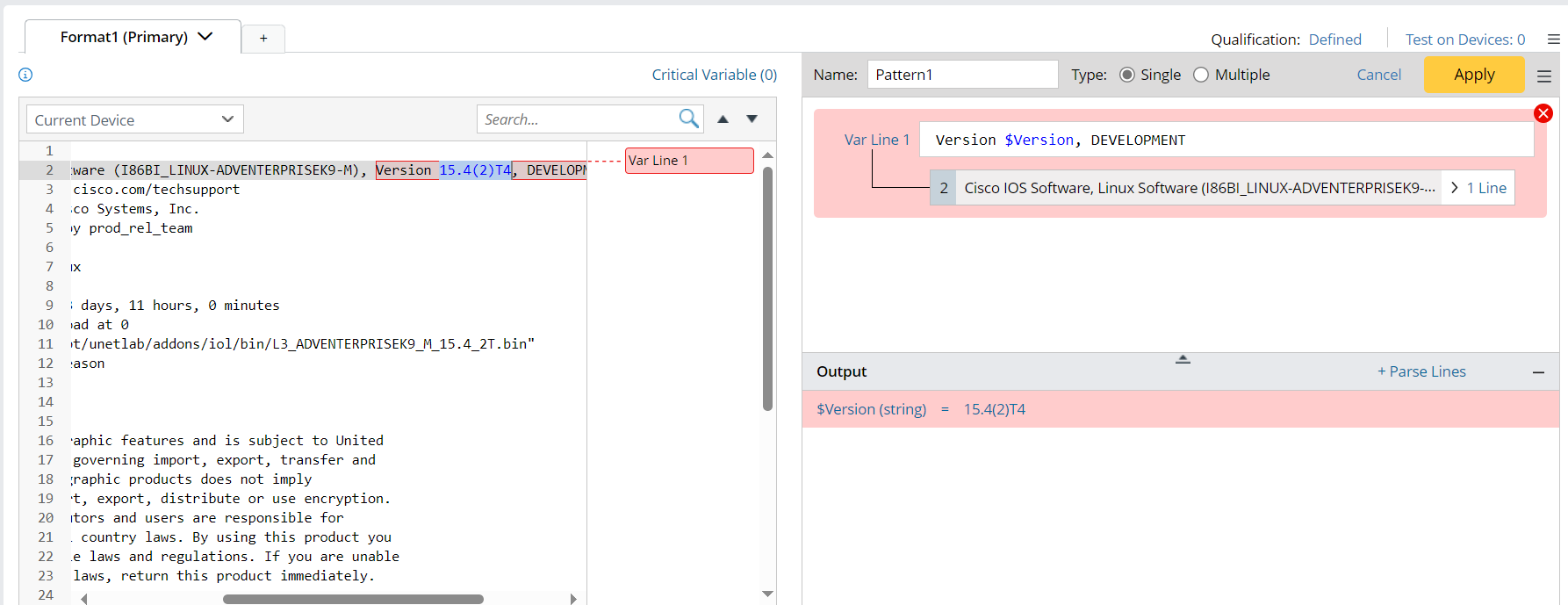Expand the 1 Line matched result
This screenshot has width=1568, height=605.
coord(1479,188)
